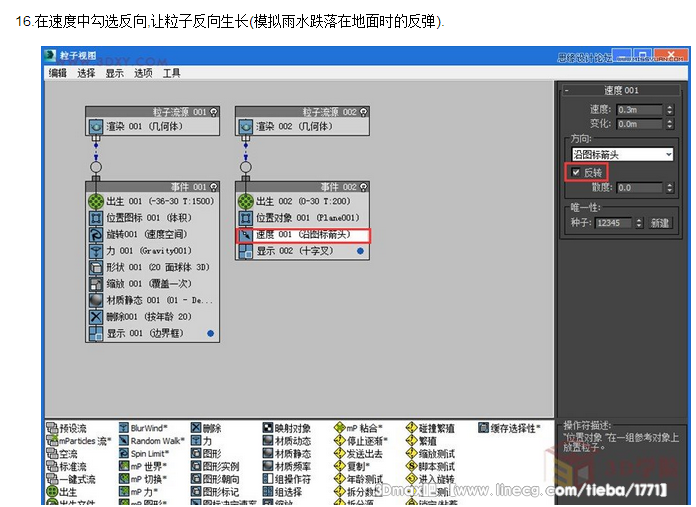Pick the 碰撞繁殖 test in the depot
696x507 pixels.
click(430, 428)
